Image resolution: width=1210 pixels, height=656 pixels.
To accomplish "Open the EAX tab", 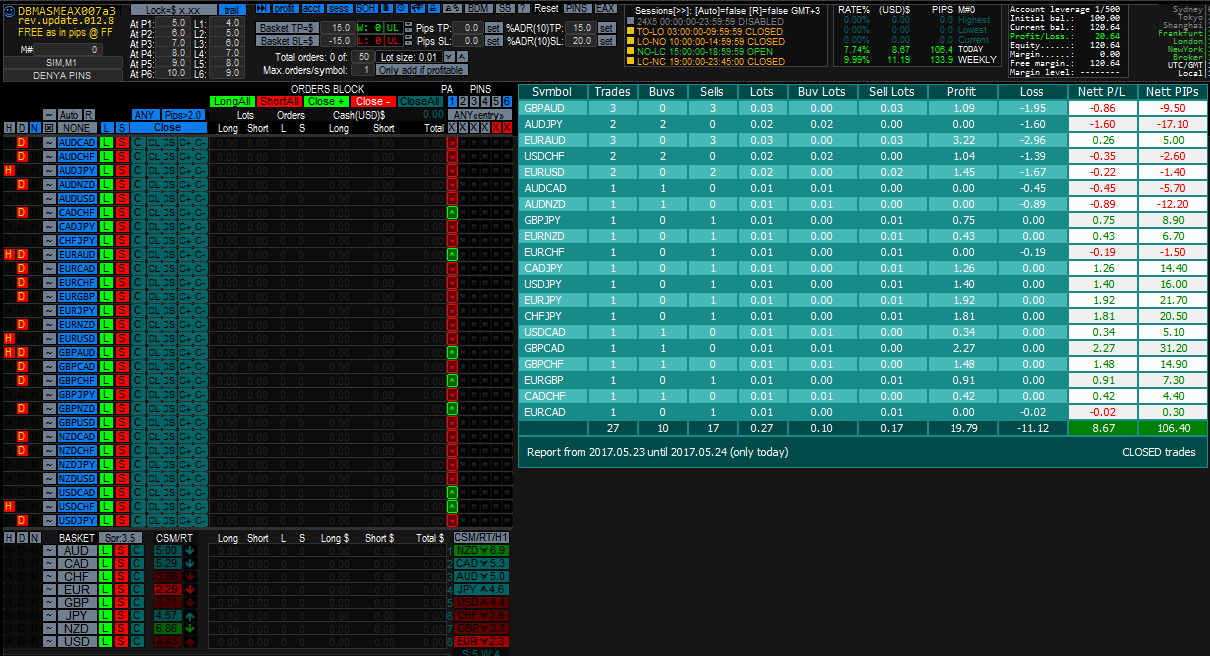I will (x=606, y=8).
